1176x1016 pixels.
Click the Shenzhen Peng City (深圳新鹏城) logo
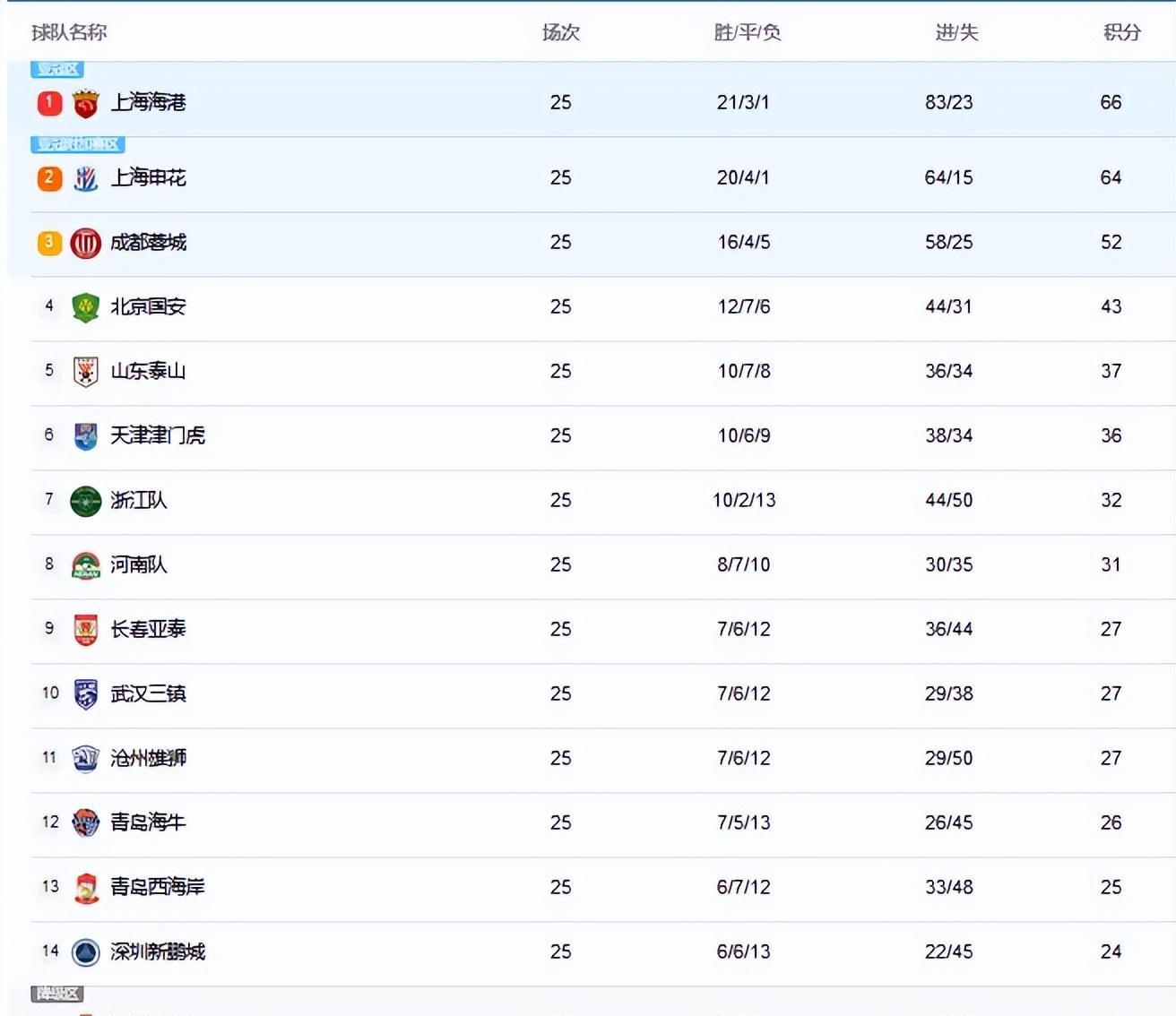(x=85, y=952)
